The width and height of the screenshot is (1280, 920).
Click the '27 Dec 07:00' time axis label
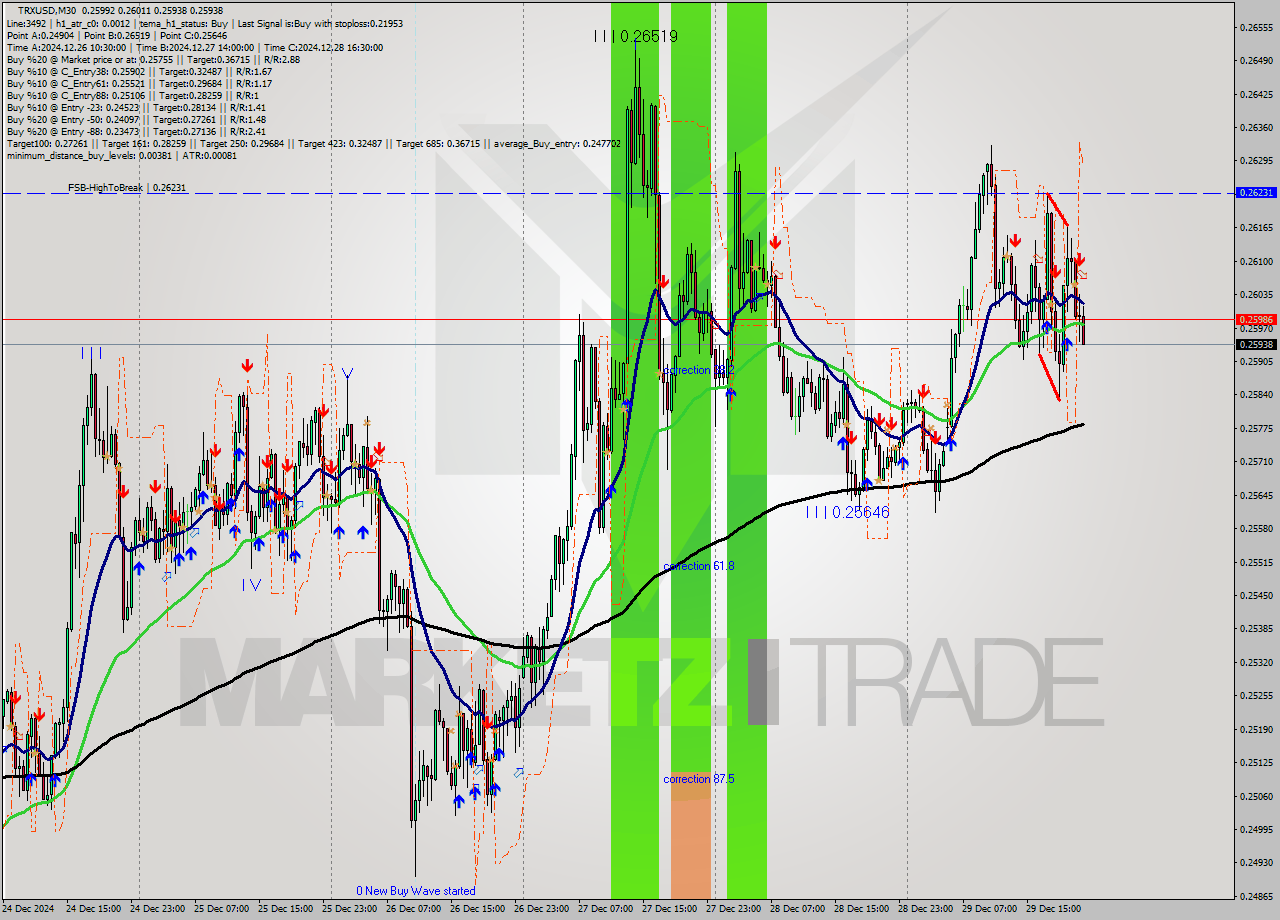pyautogui.click(x=605, y=909)
